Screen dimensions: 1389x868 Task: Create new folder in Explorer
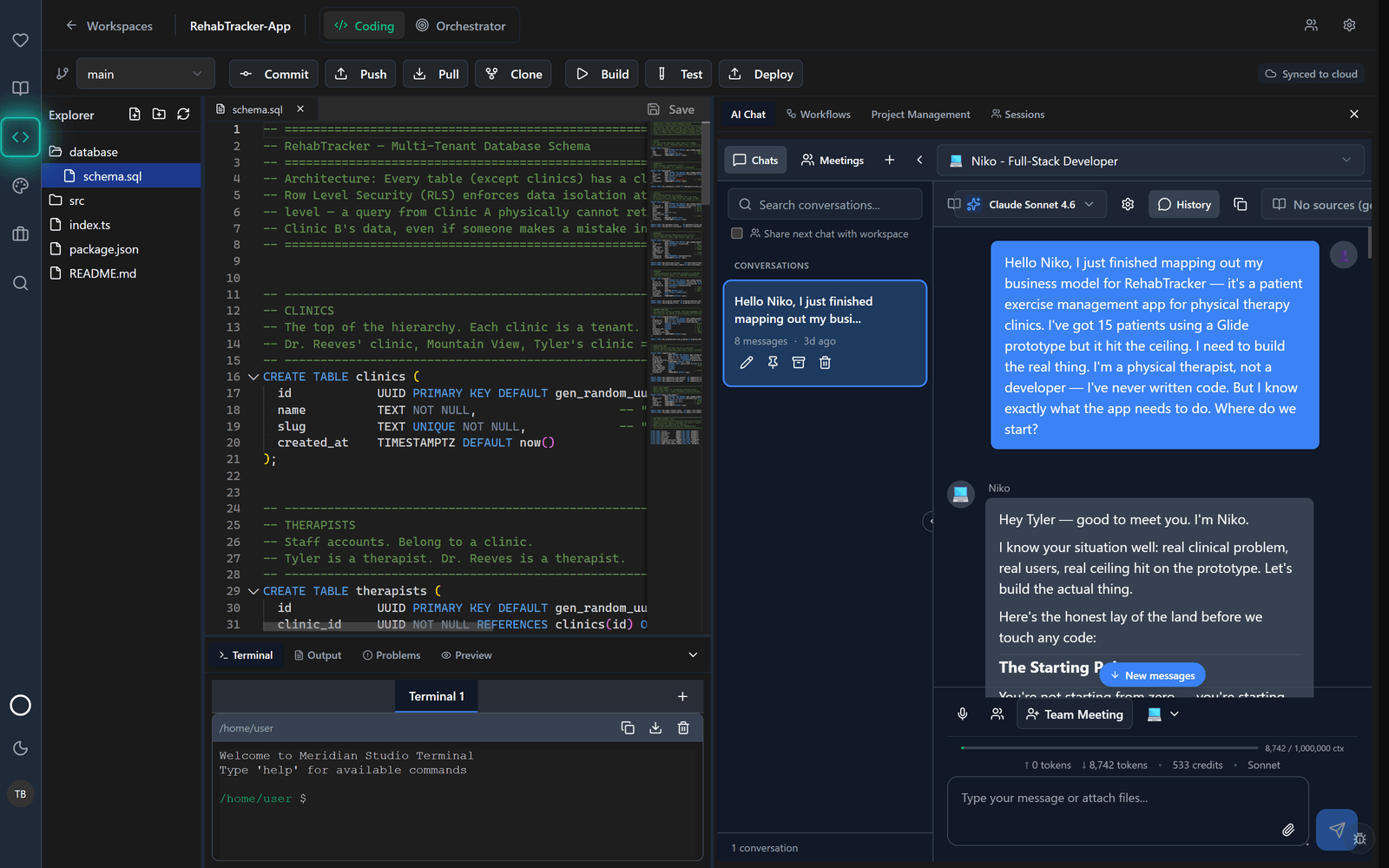click(159, 114)
